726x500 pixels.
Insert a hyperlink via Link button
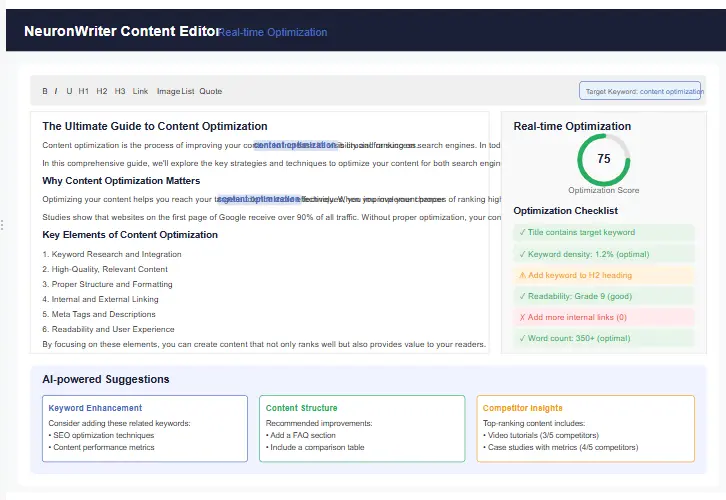click(140, 91)
